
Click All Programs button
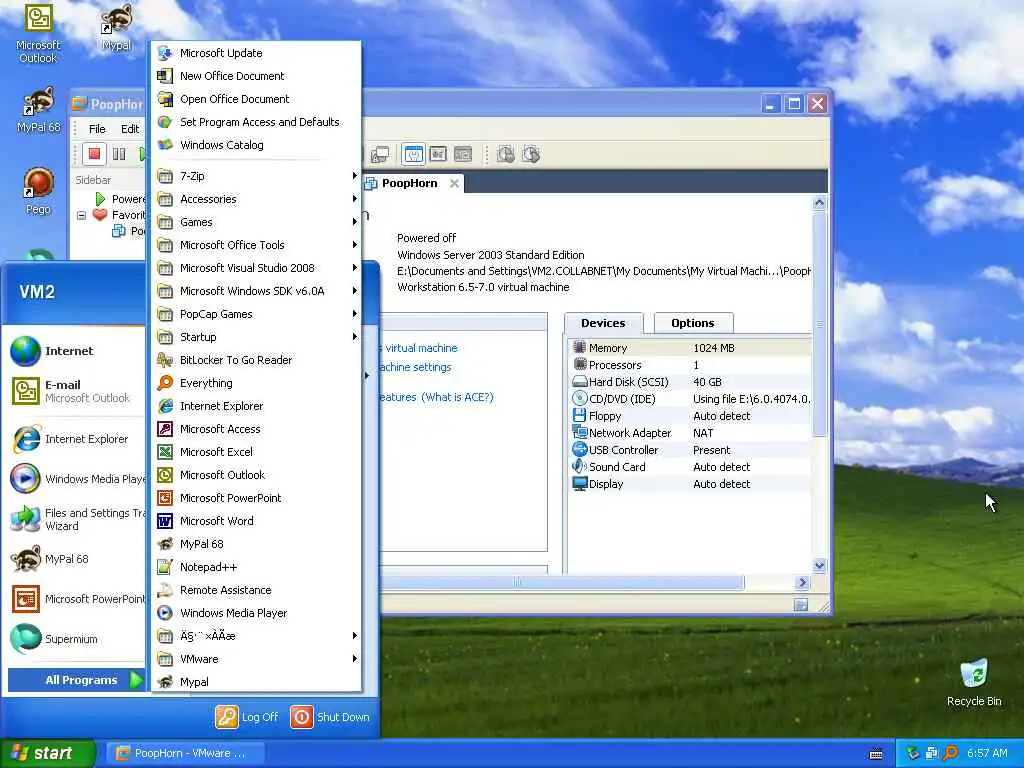[x=76, y=680]
